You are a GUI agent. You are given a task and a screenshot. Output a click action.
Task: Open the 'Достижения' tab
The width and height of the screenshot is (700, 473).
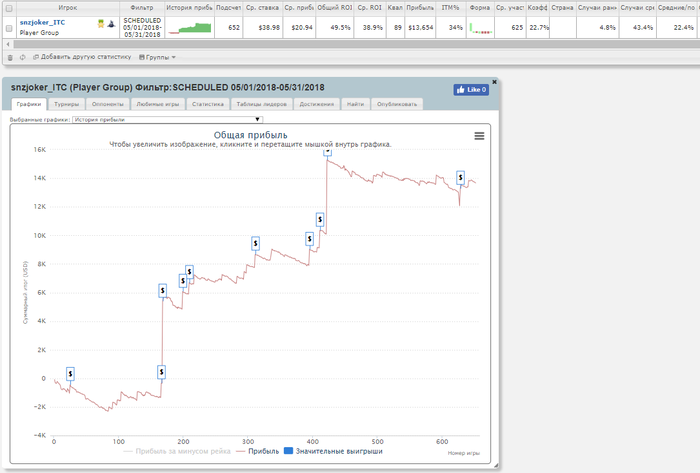317,104
